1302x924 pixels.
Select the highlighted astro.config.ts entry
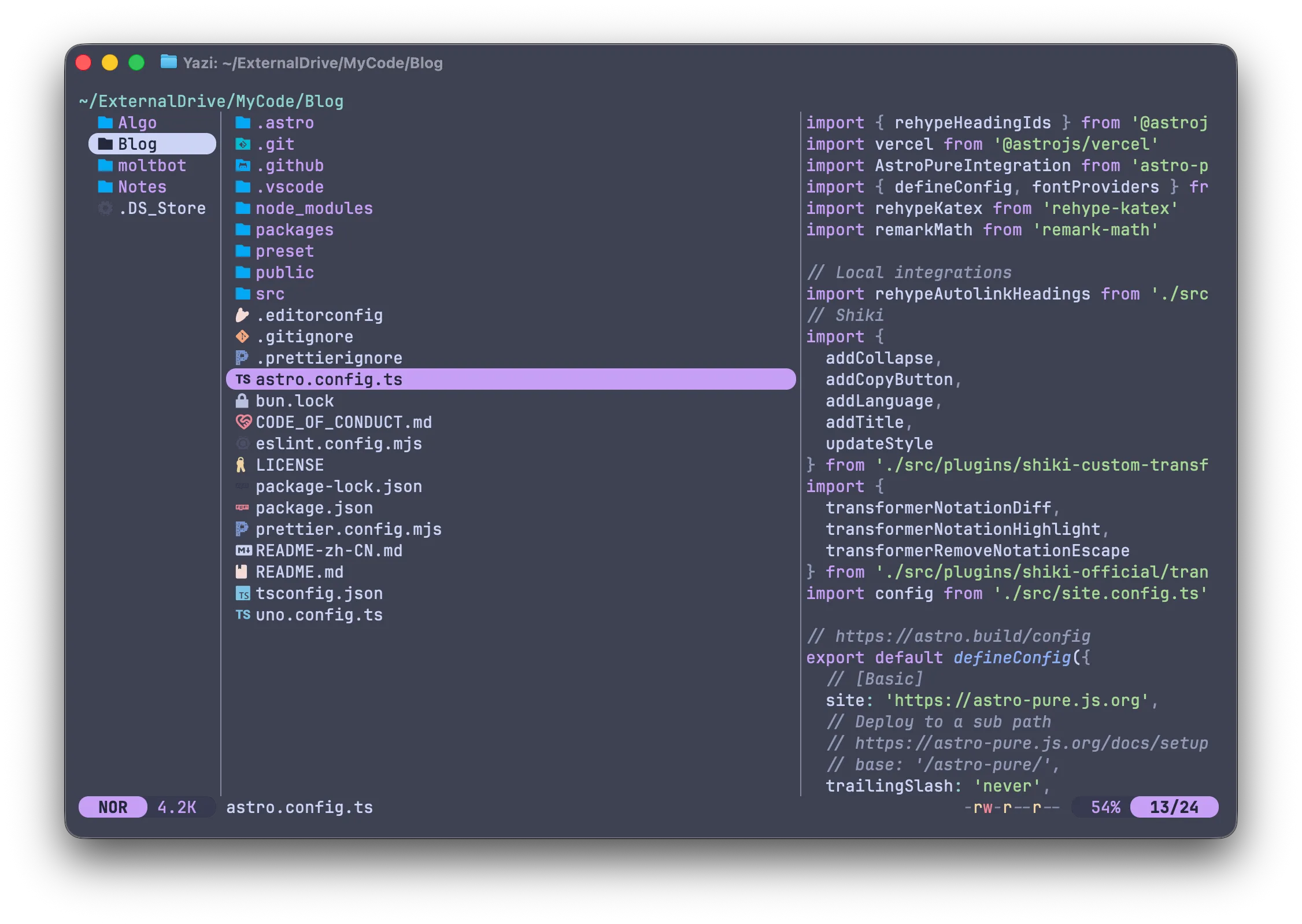pos(328,379)
